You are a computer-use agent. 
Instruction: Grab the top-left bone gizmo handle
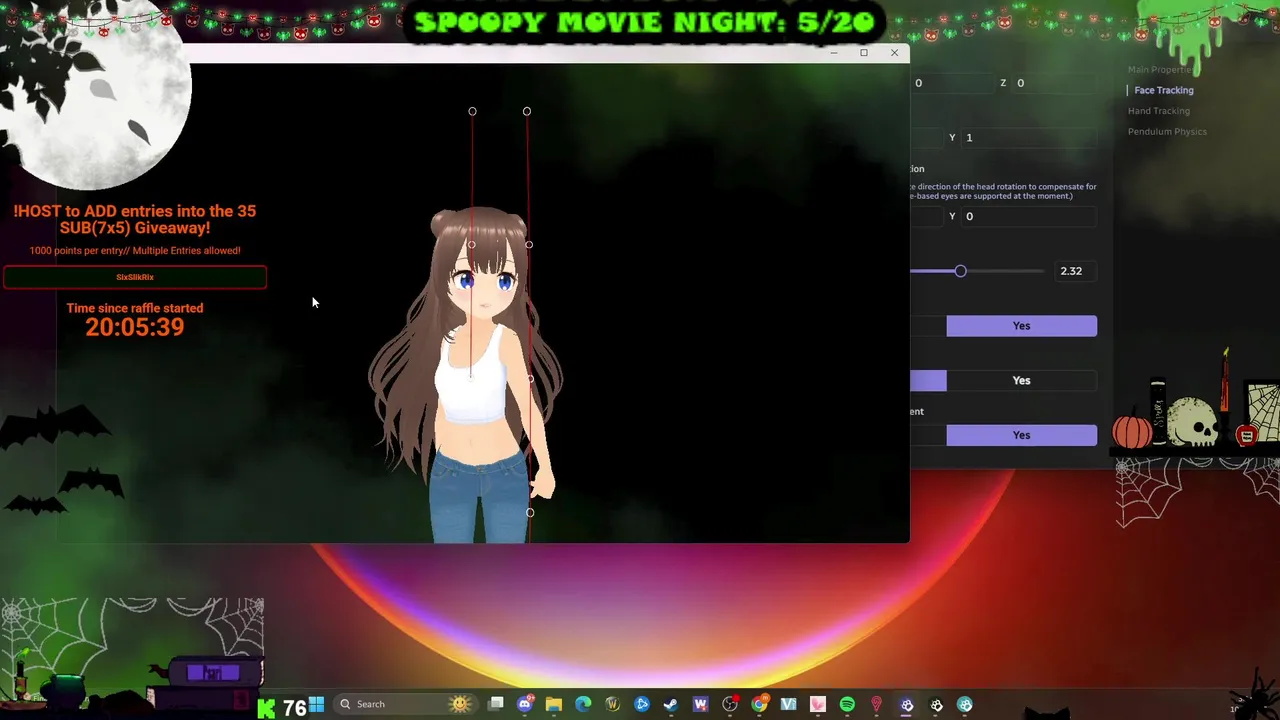click(472, 111)
